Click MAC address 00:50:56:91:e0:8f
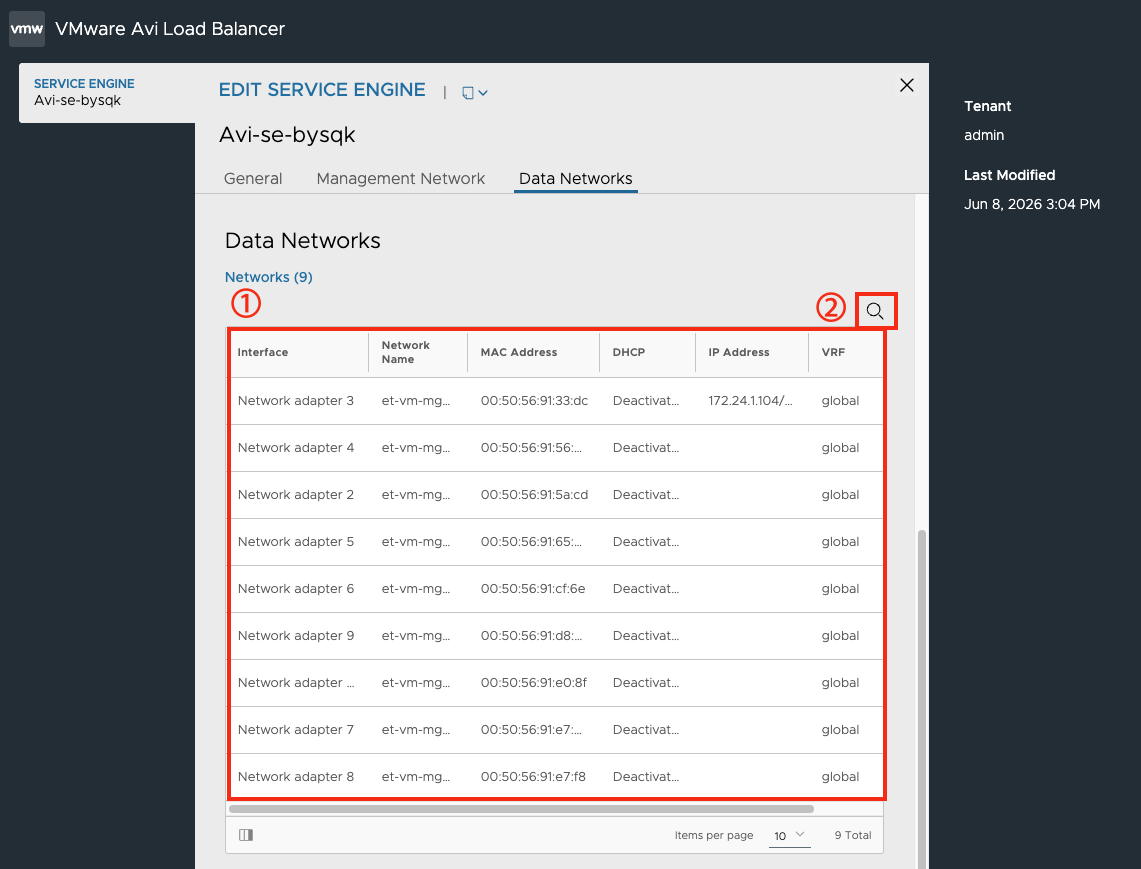 (x=533, y=683)
